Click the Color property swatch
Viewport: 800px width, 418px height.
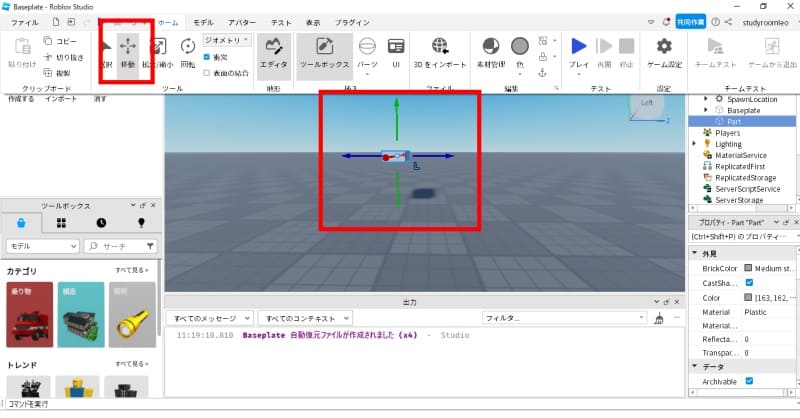tap(748, 298)
